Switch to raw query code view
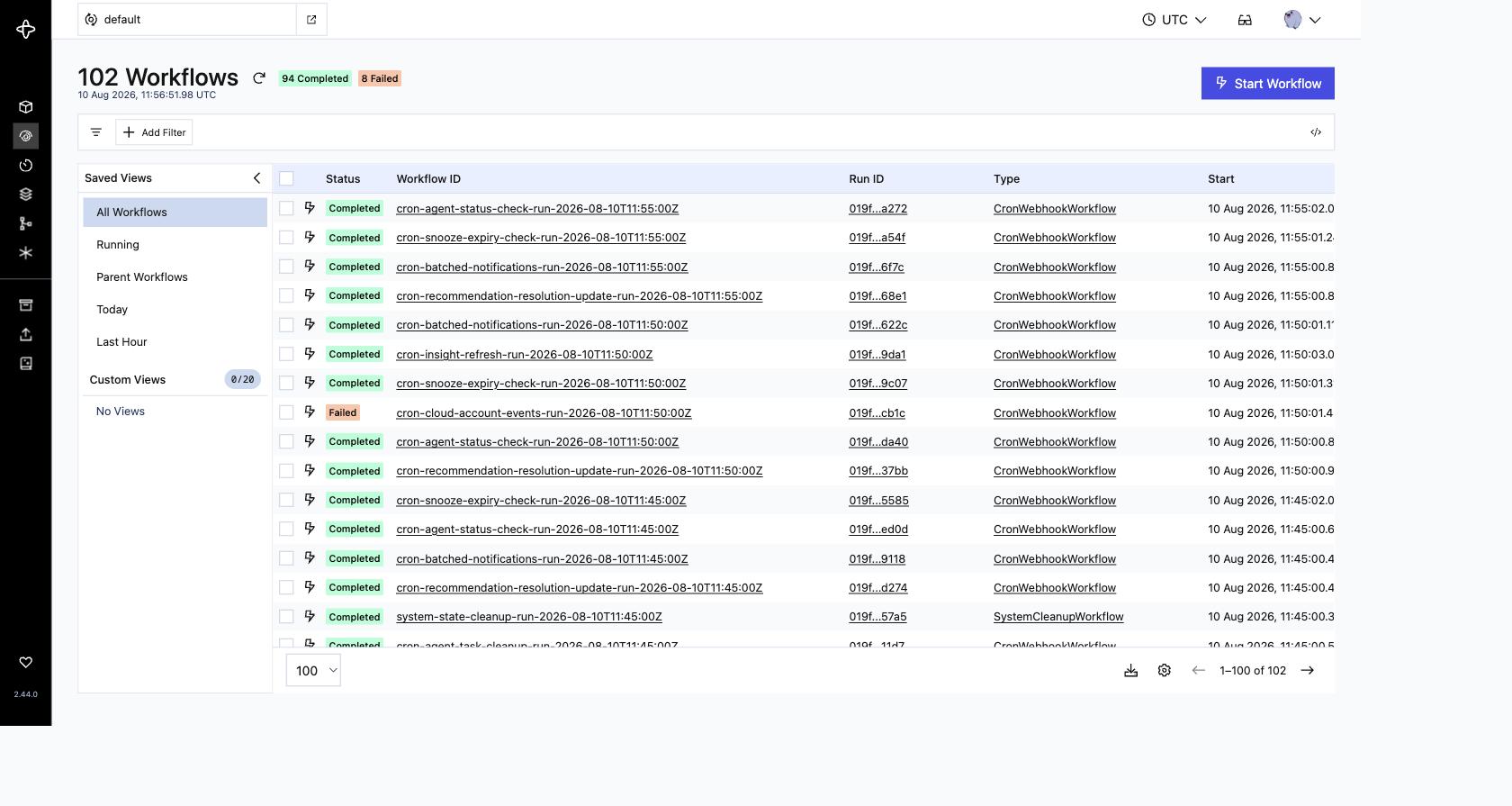 click(1316, 132)
